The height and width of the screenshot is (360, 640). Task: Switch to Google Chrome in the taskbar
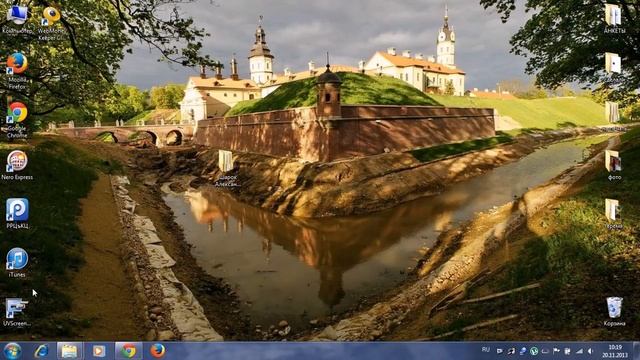(128, 351)
